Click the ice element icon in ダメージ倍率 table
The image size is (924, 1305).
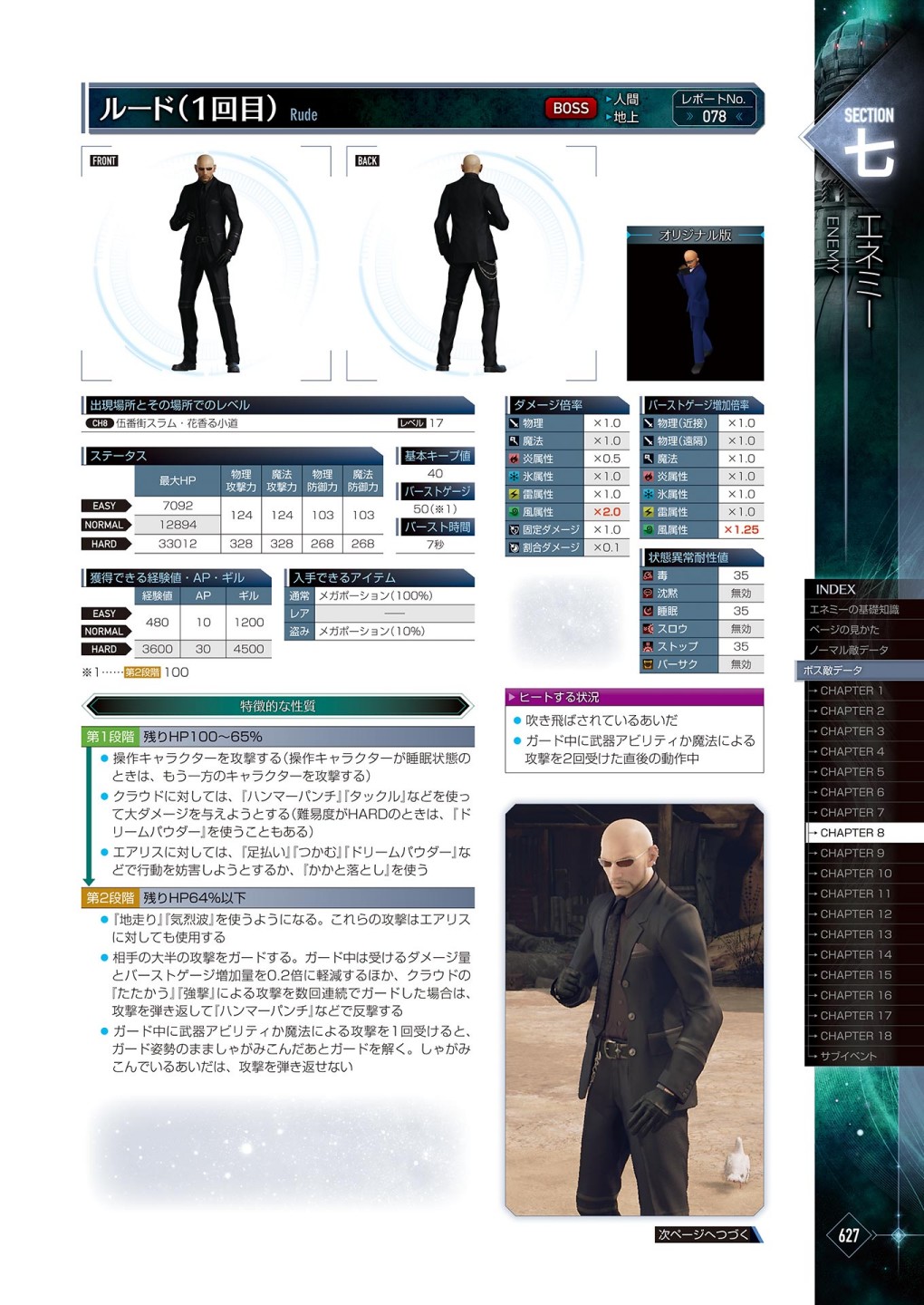tap(514, 477)
